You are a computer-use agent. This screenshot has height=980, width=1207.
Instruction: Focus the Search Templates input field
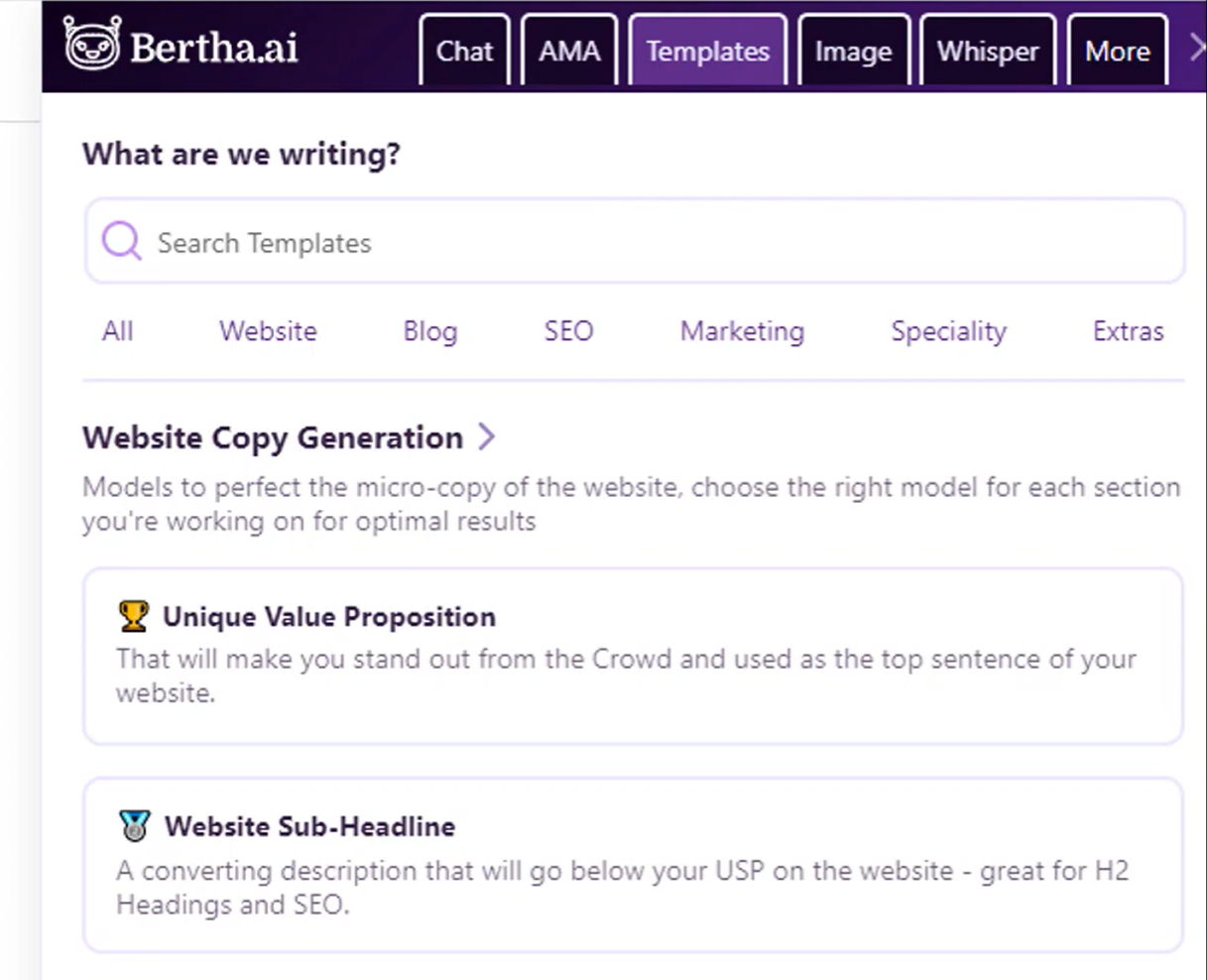(x=635, y=241)
